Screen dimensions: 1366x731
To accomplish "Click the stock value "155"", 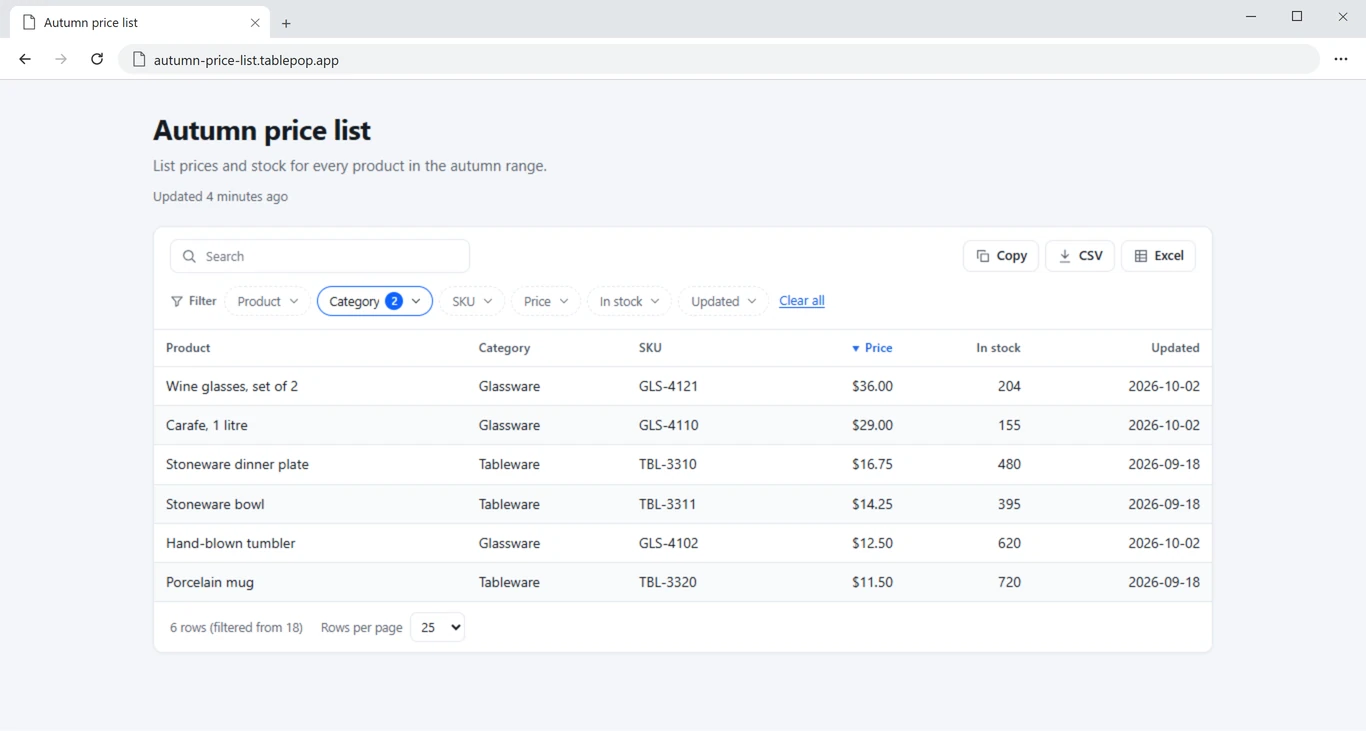I will [x=1009, y=425].
